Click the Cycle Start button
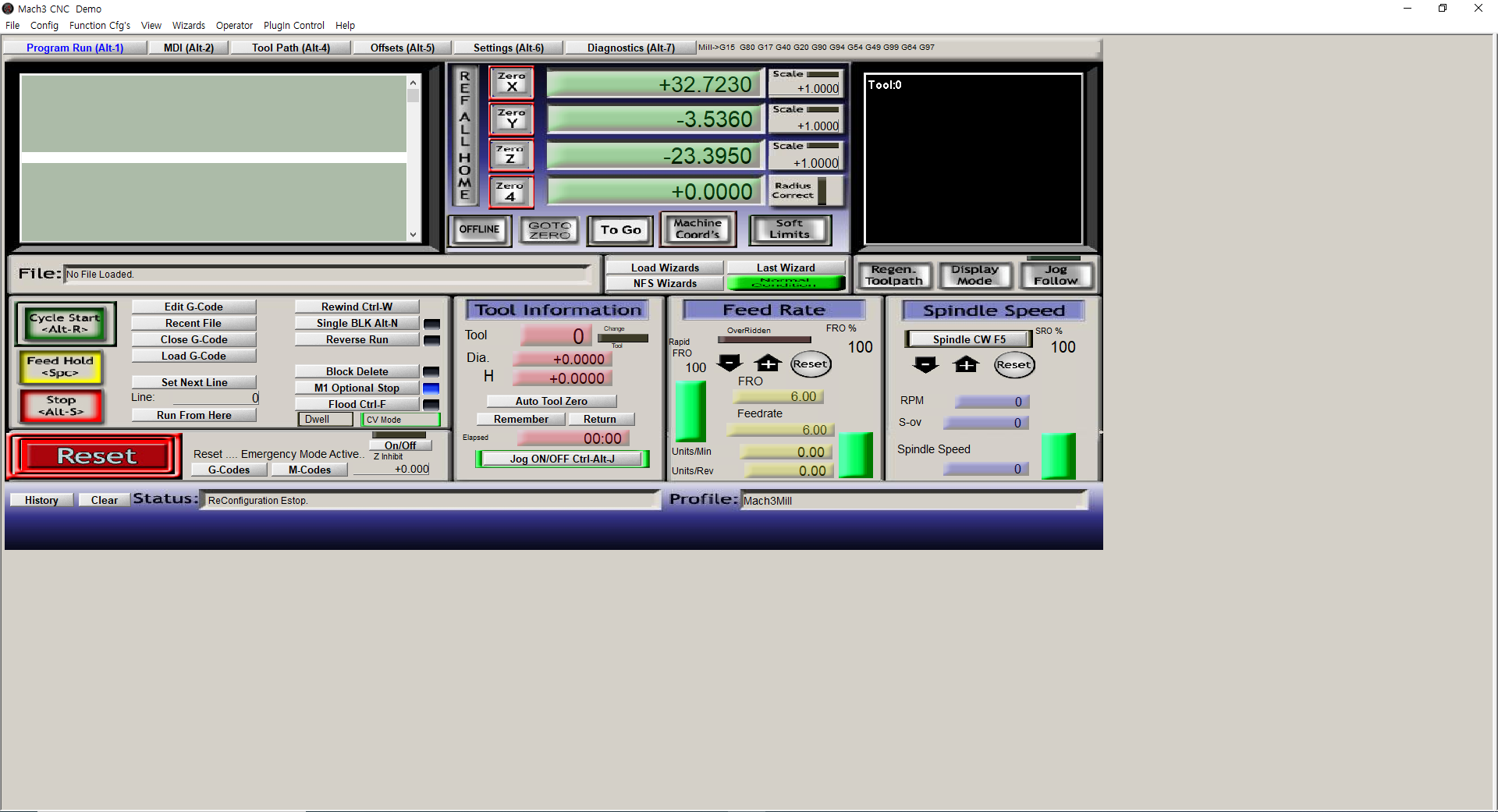Image resolution: width=1498 pixels, height=812 pixels. [65, 324]
